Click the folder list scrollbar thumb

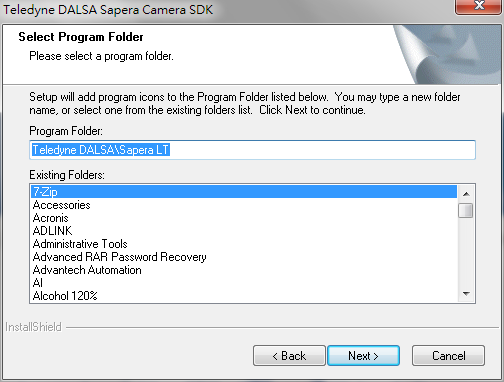466,210
